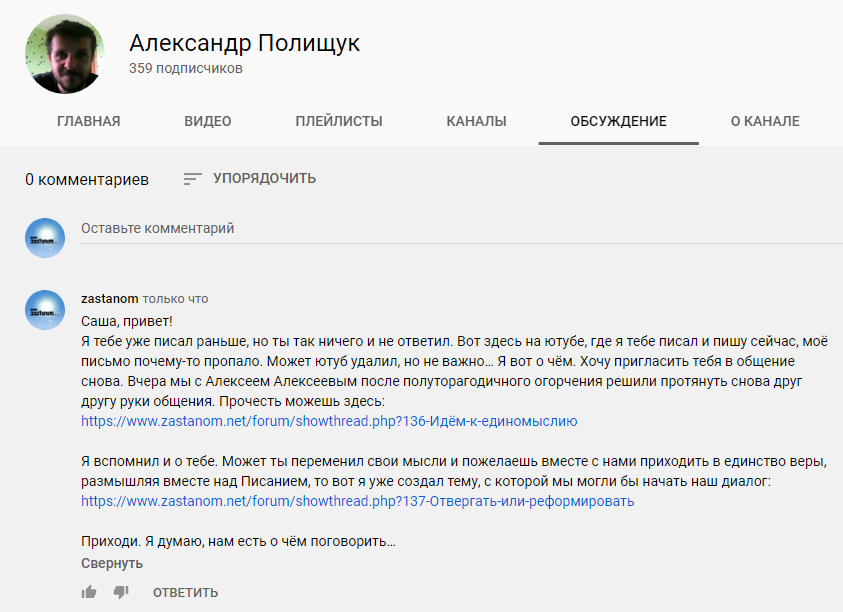
Task: Switch to the ГЛАВНАЯ tab
Action: click(x=89, y=121)
